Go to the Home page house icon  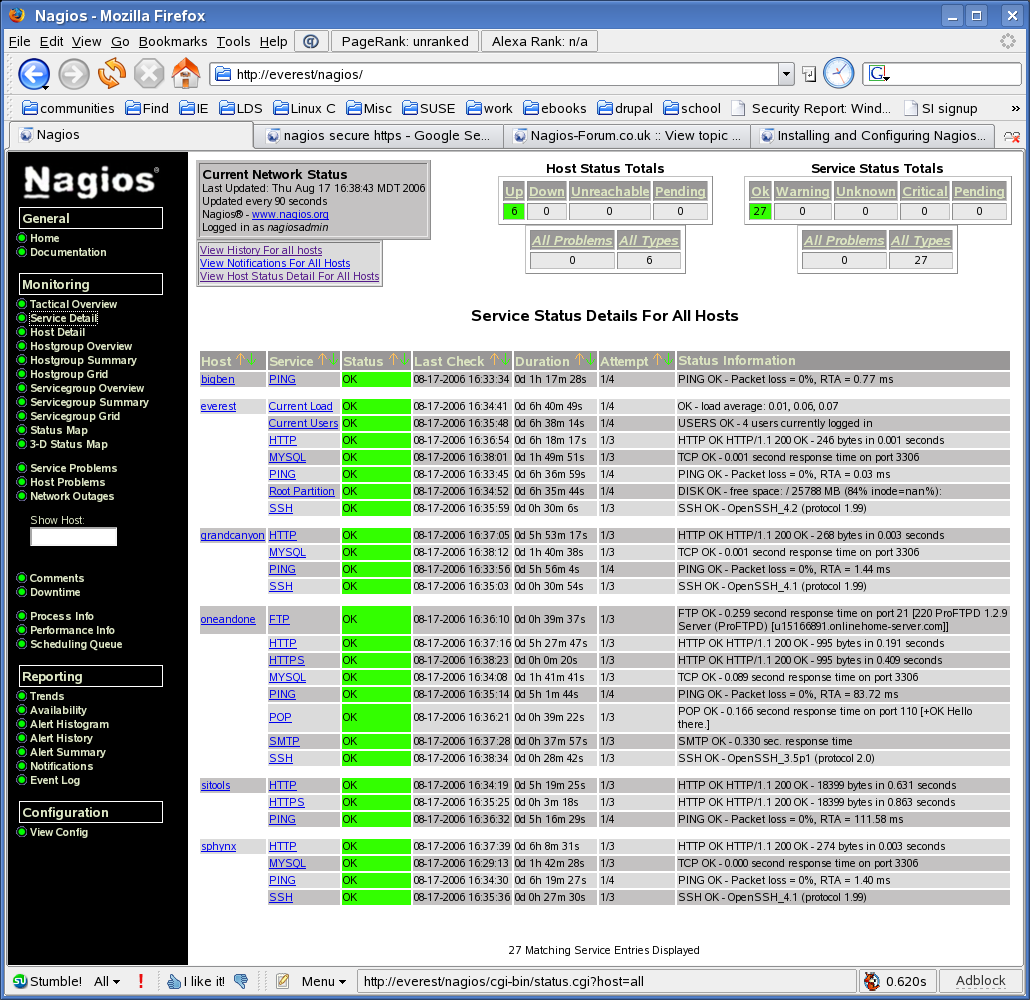pyautogui.click(x=186, y=73)
